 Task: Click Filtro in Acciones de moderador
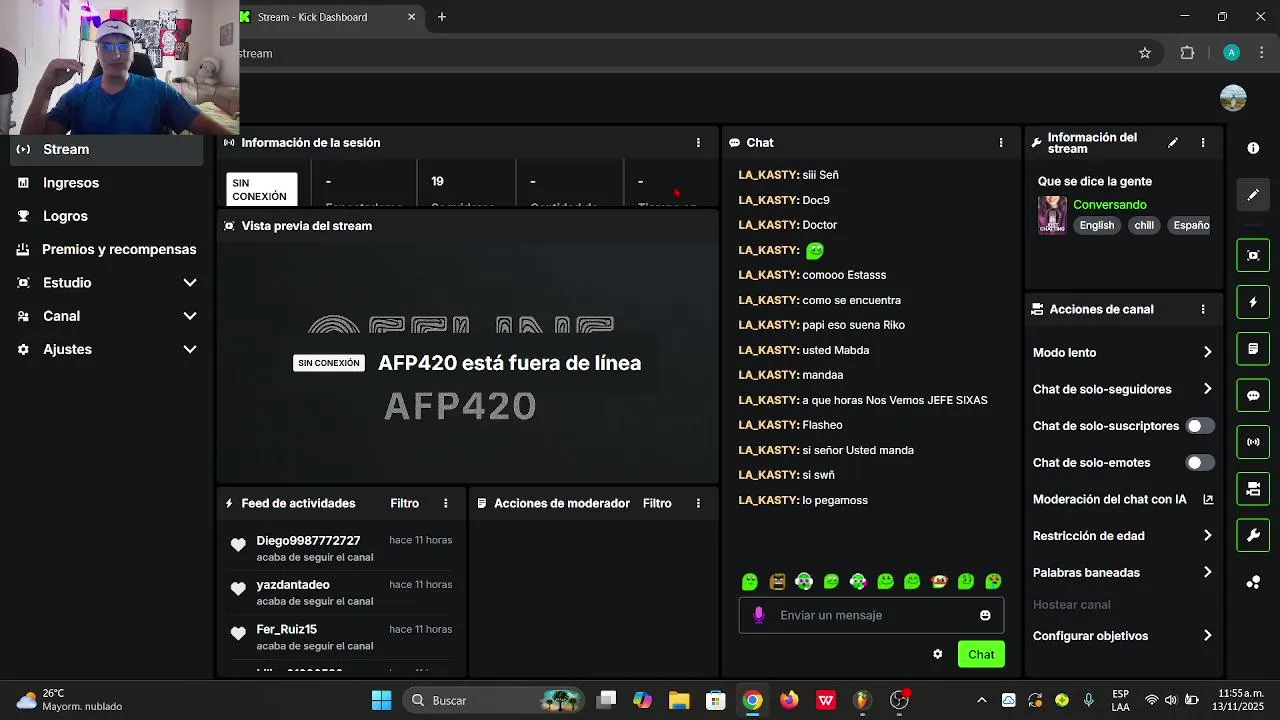pyautogui.click(x=657, y=504)
